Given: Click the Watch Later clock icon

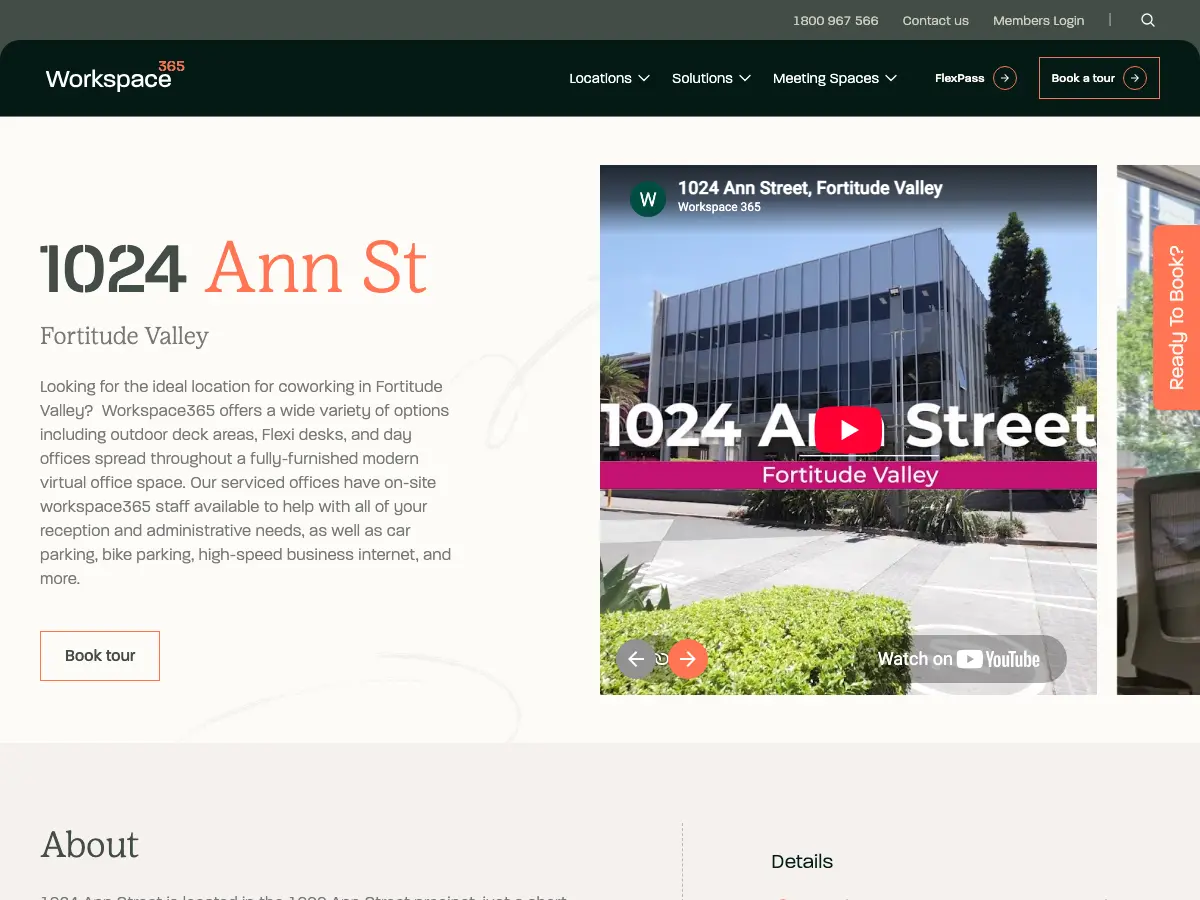Looking at the screenshot, I should (x=662, y=659).
